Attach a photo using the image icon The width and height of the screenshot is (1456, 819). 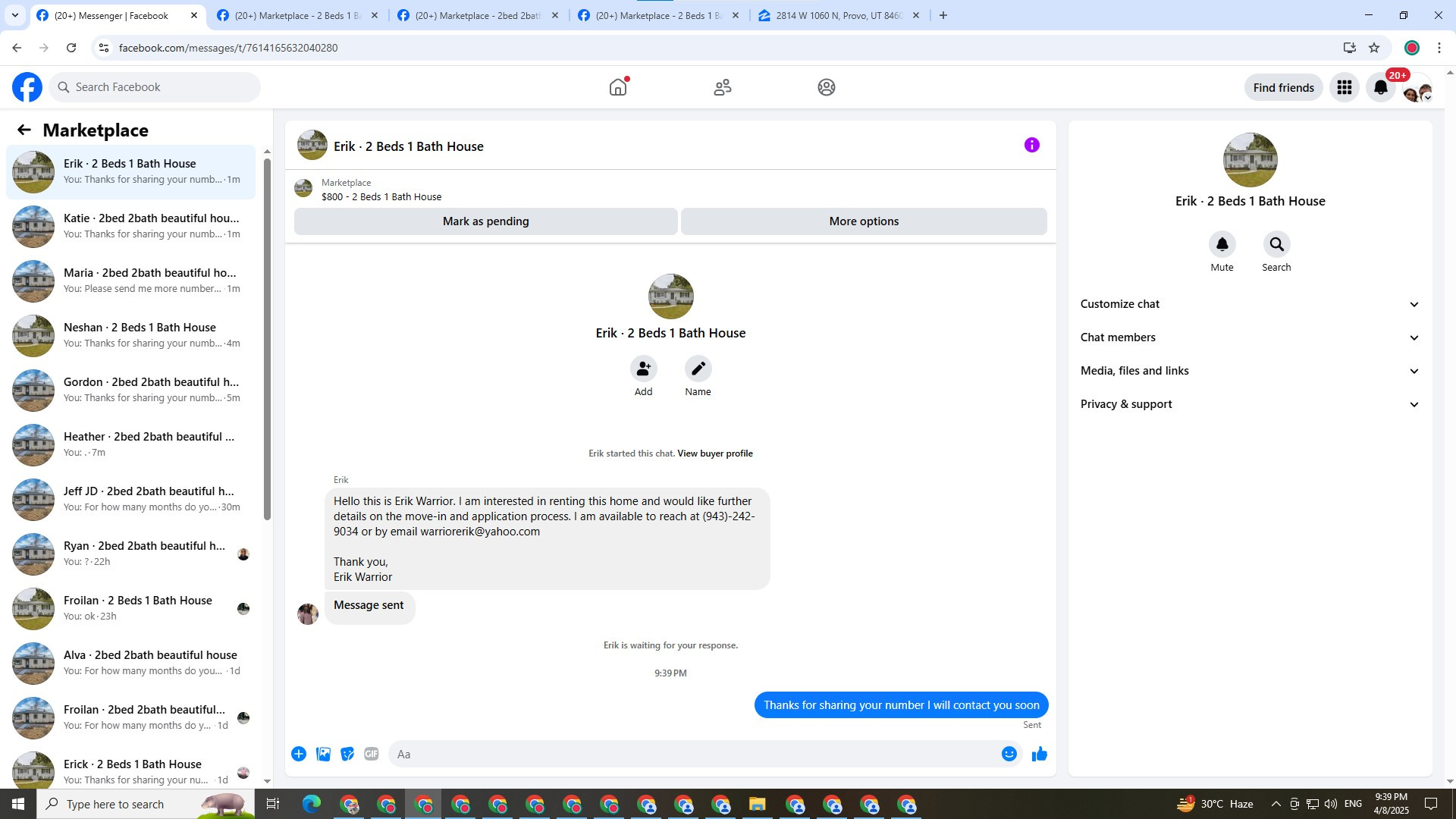(x=323, y=754)
